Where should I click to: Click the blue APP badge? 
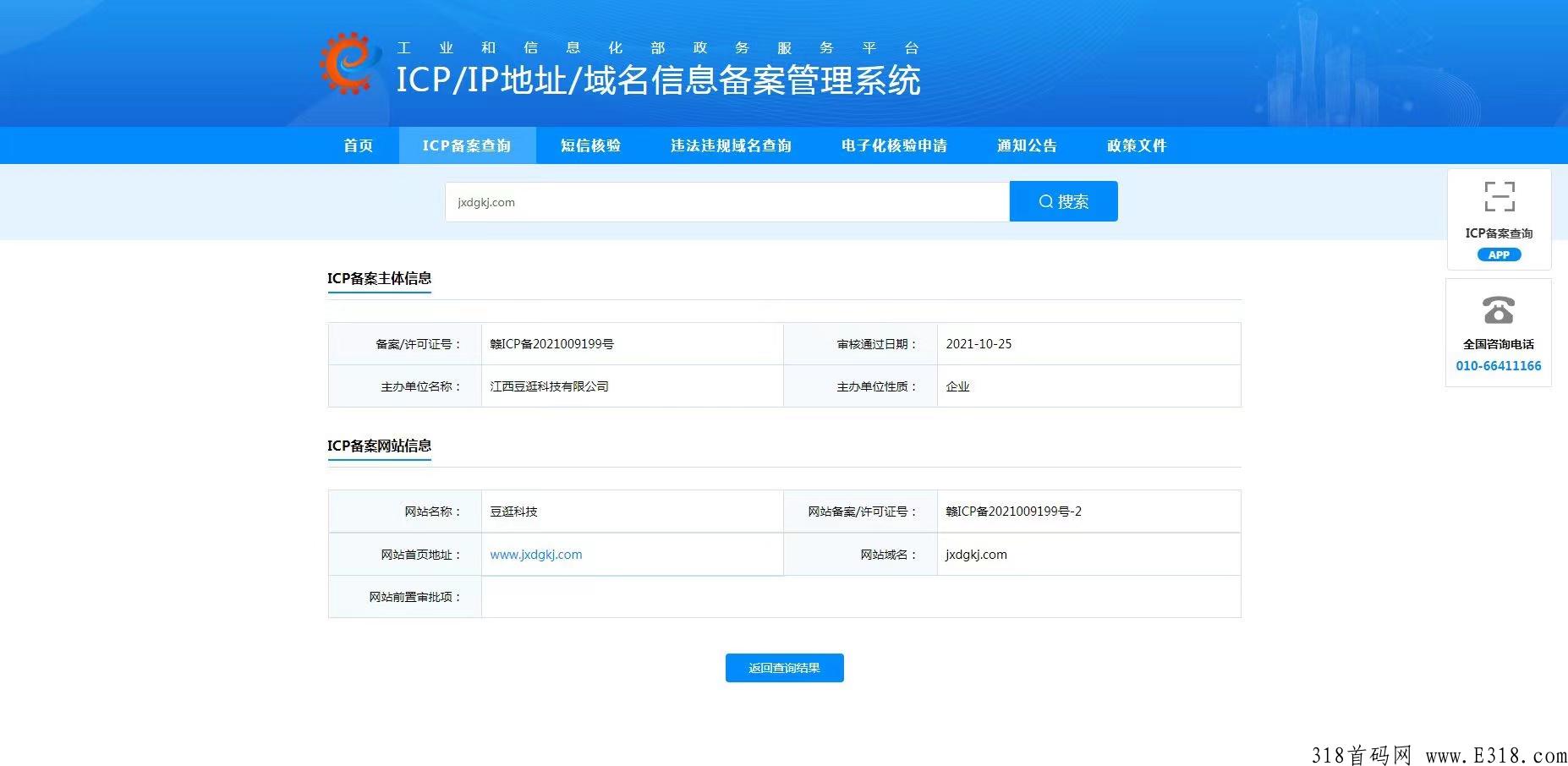[x=1499, y=254]
